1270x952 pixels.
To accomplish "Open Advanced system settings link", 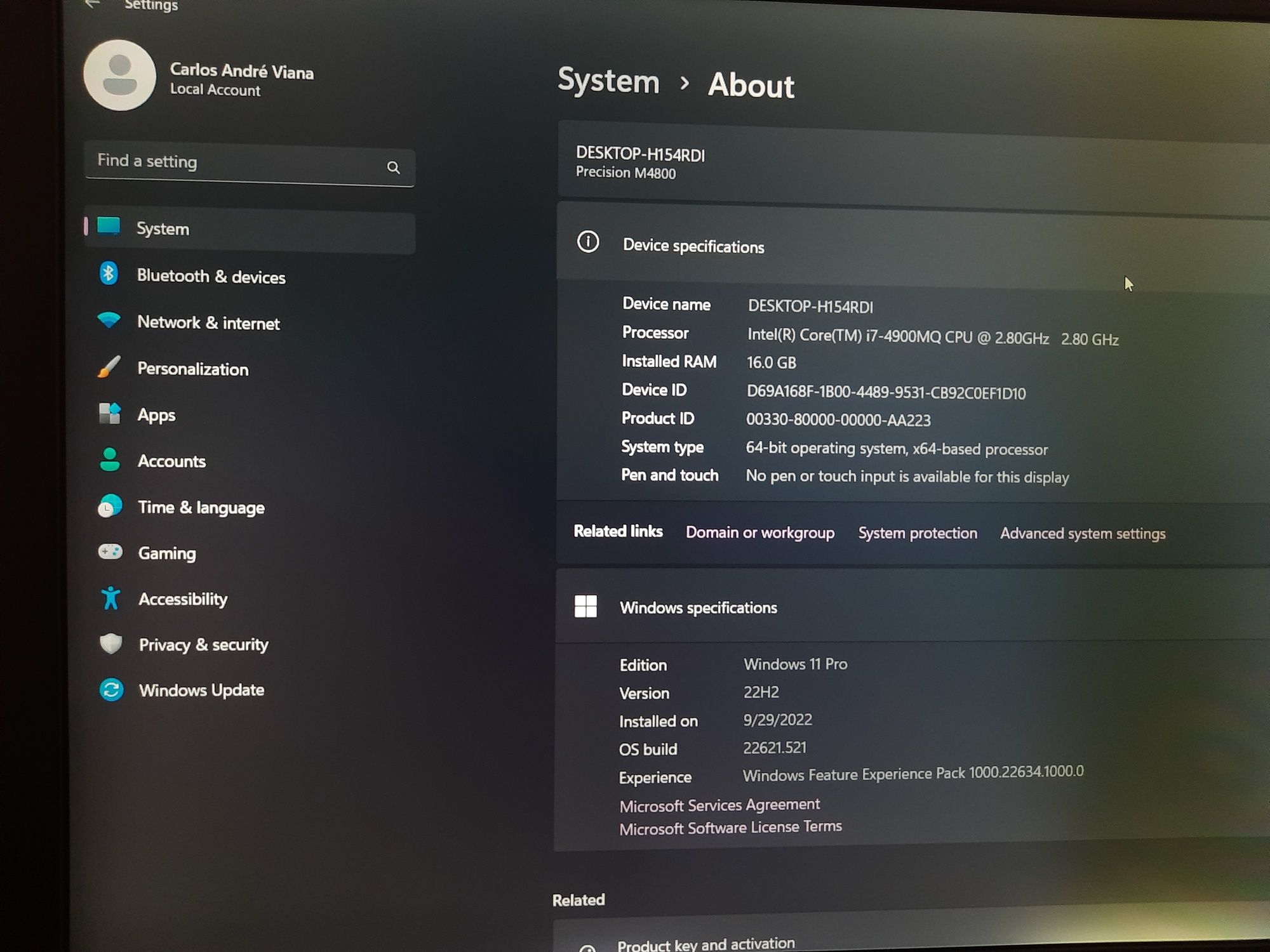I will click(x=1083, y=533).
